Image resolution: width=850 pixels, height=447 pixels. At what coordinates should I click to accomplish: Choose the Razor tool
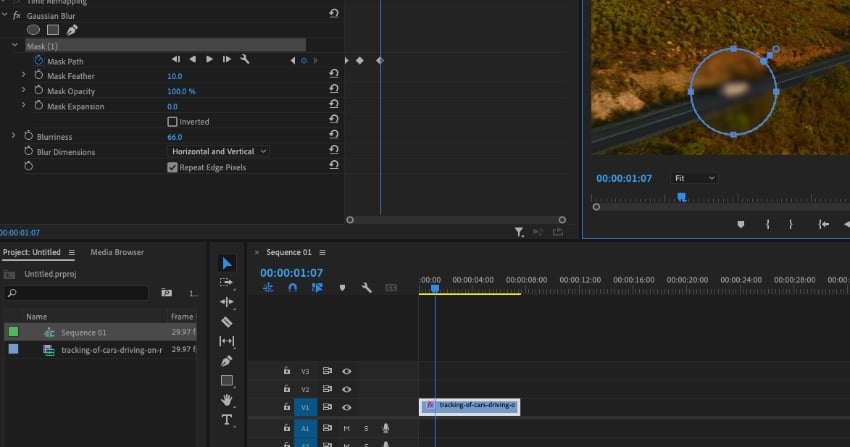(227, 322)
